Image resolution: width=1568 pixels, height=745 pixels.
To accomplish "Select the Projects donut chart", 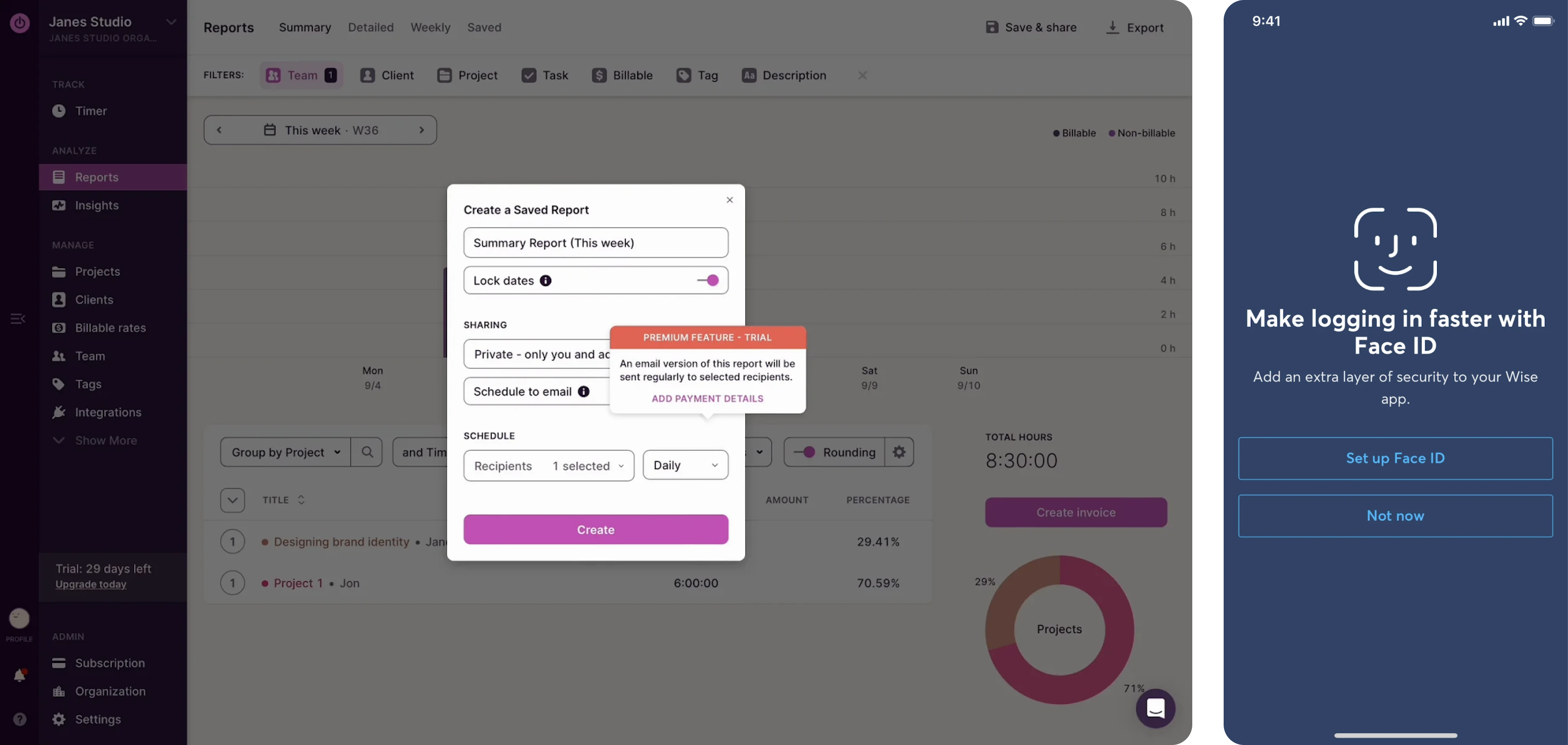I will [x=1059, y=629].
